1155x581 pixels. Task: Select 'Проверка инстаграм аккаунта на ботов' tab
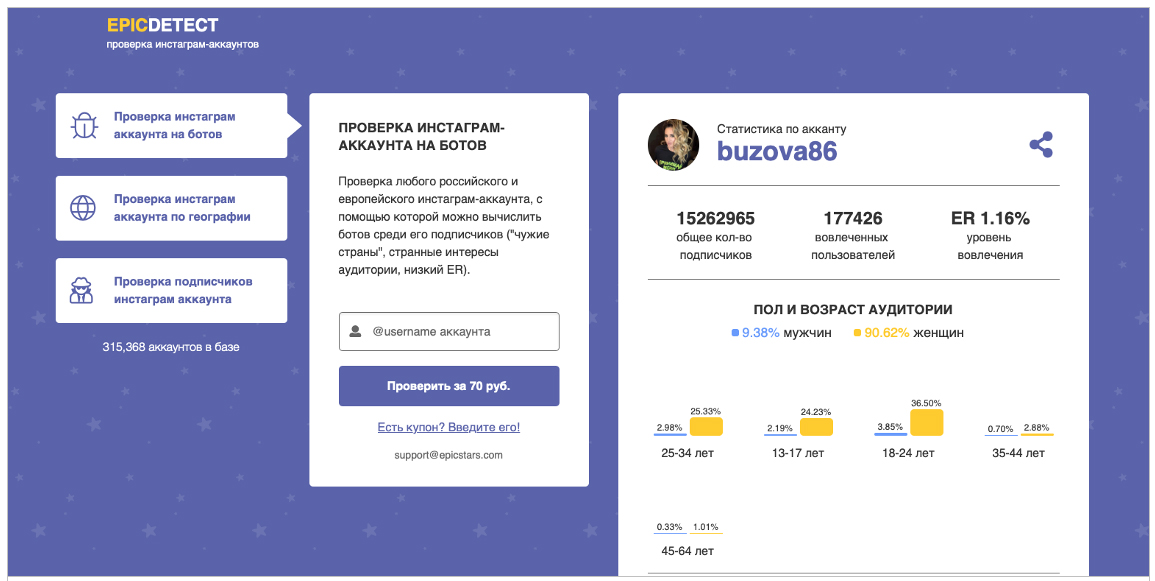[x=172, y=125]
